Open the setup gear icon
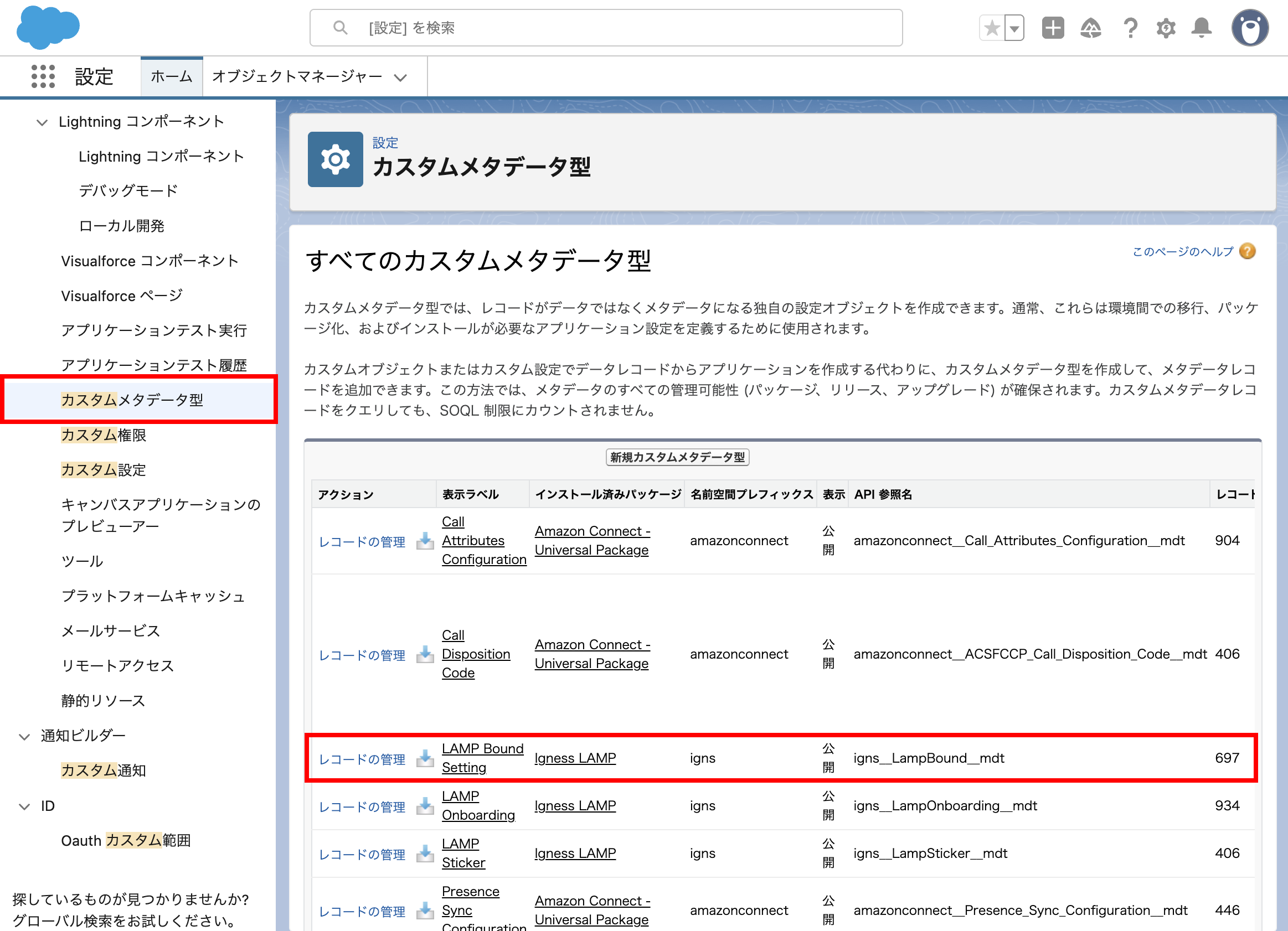Viewport: 1288px width, 931px height. 1165,28
